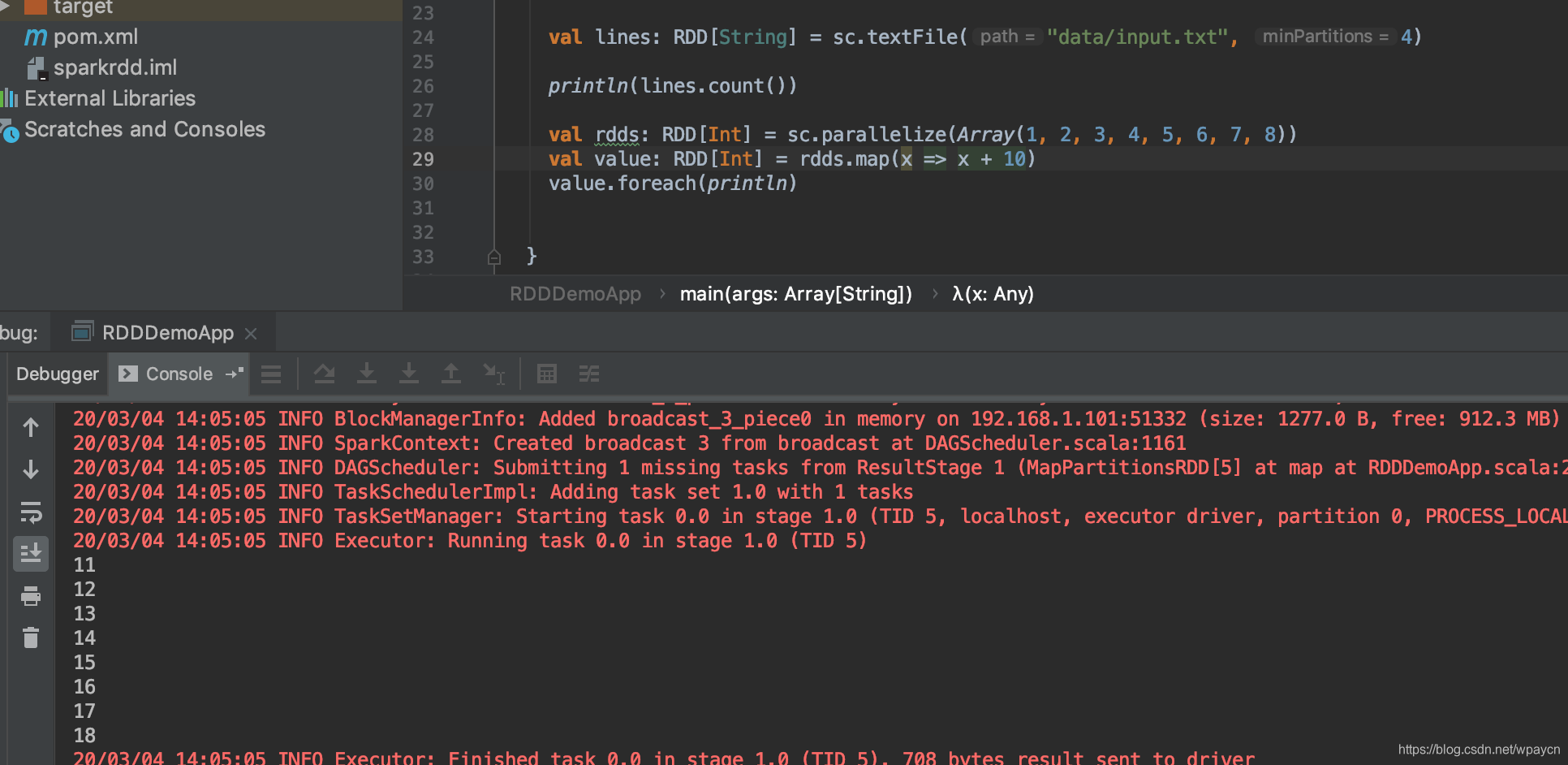The height and width of the screenshot is (765, 1568).
Task: Click console output value 11
Action: point(84,565)
